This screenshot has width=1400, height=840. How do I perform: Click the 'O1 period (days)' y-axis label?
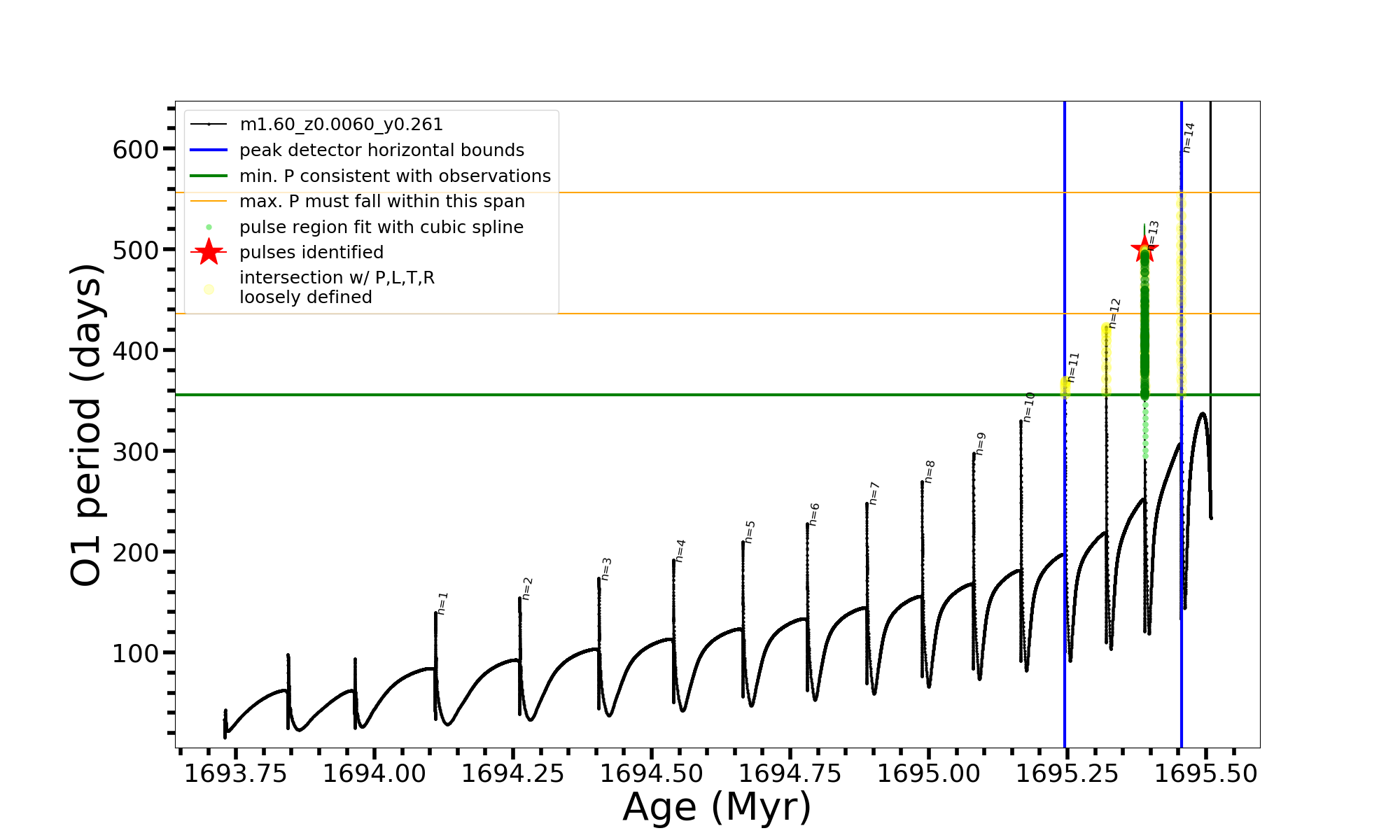[x=87, y=425]
